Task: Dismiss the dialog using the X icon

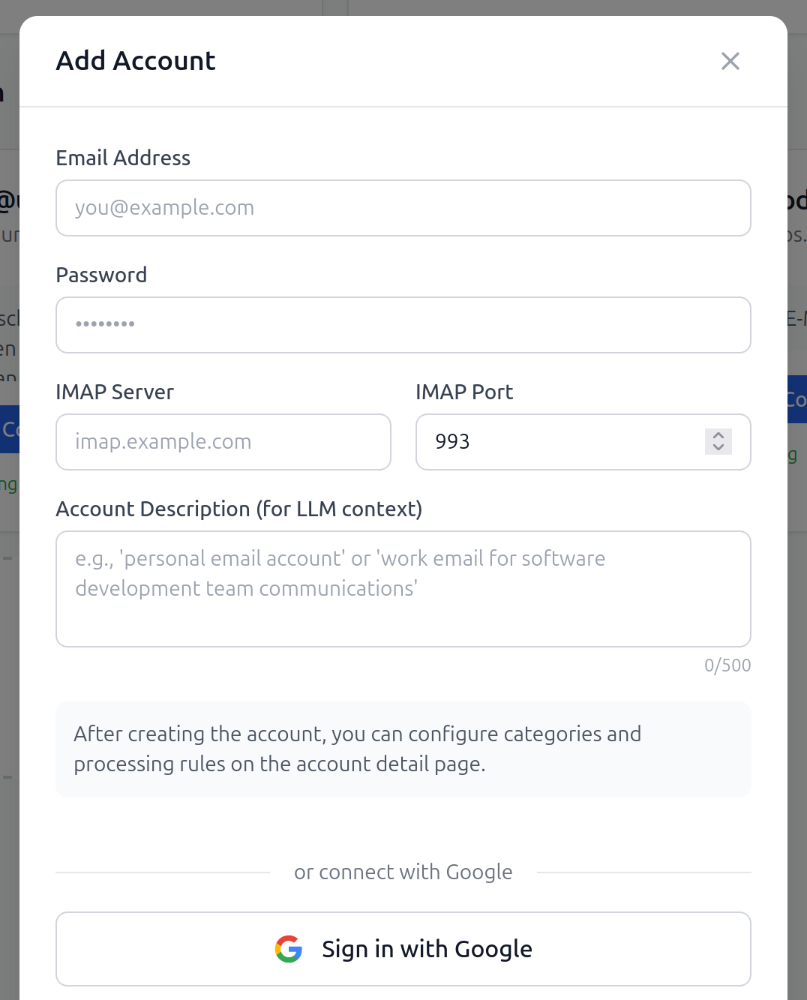Action: 730,61
